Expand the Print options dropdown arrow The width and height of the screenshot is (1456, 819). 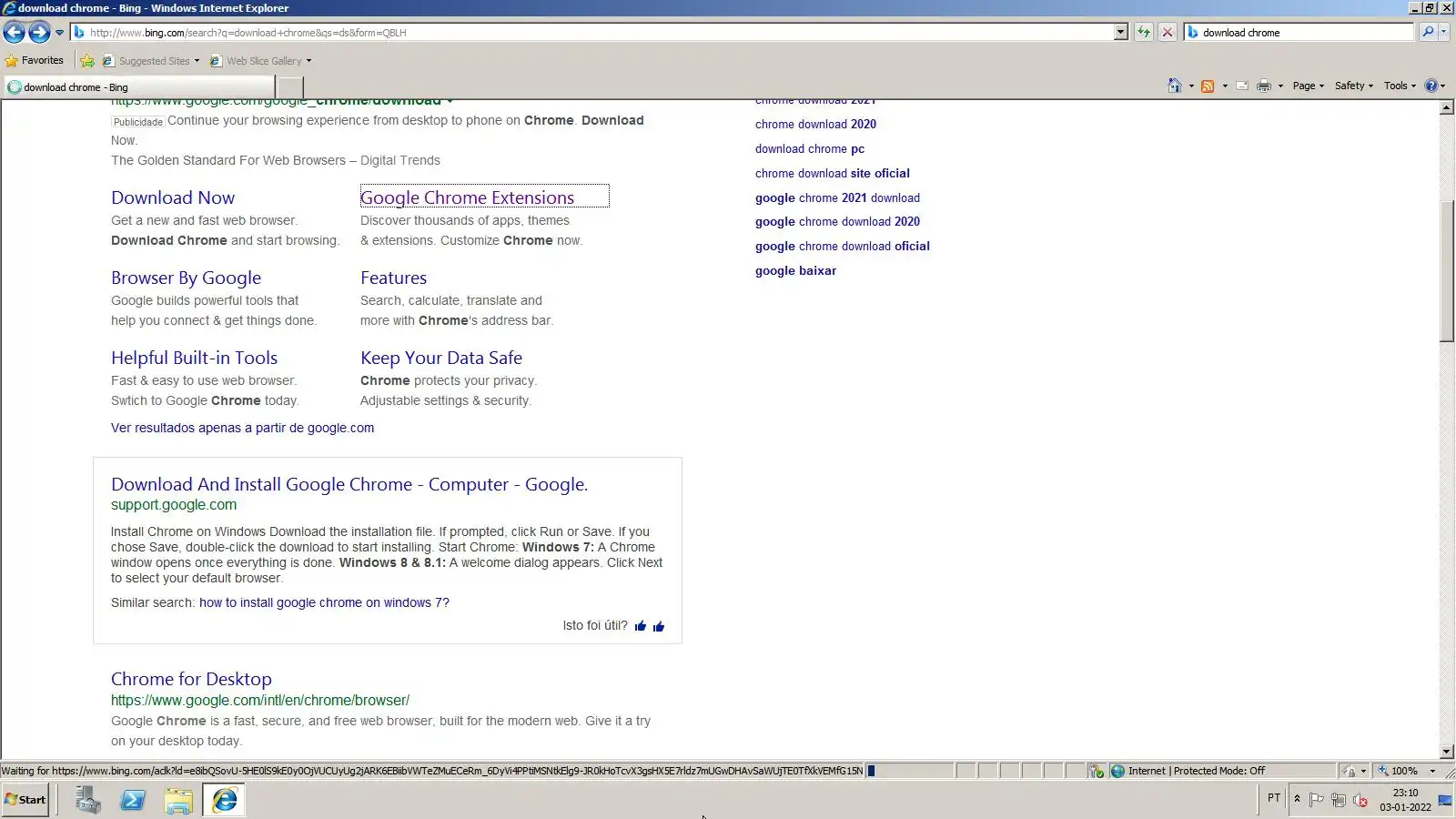pos(1280,86)
